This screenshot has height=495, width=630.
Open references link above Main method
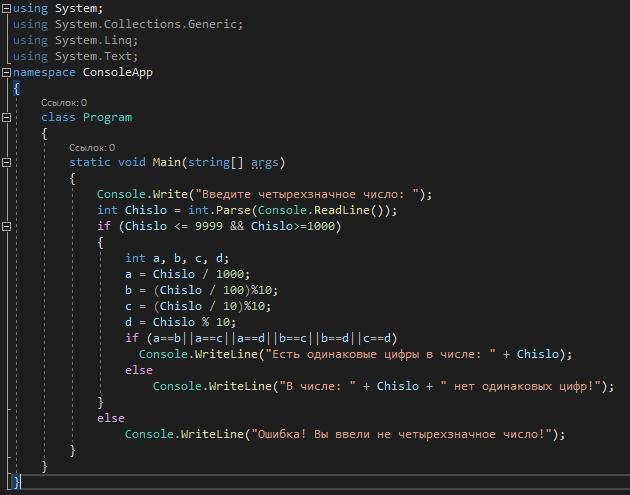(x=92, y=148)
